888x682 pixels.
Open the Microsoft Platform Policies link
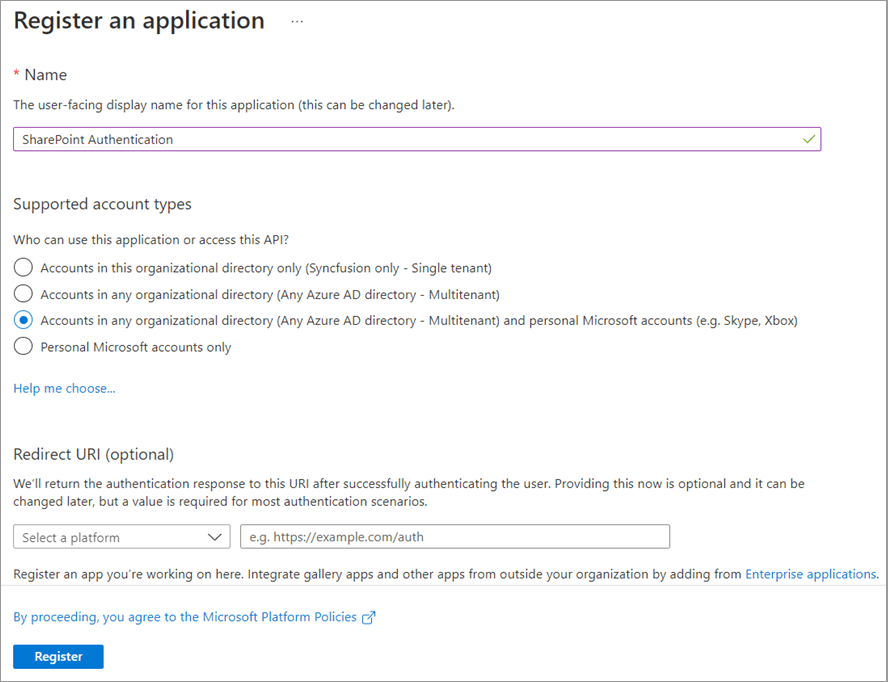[x=186, y=617]
